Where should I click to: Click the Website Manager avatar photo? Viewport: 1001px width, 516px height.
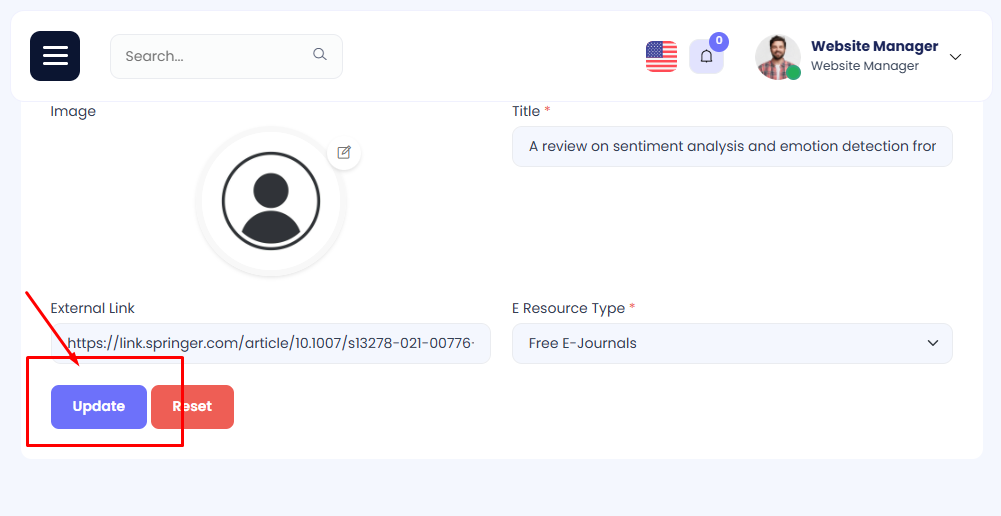(x=777, y=57)
